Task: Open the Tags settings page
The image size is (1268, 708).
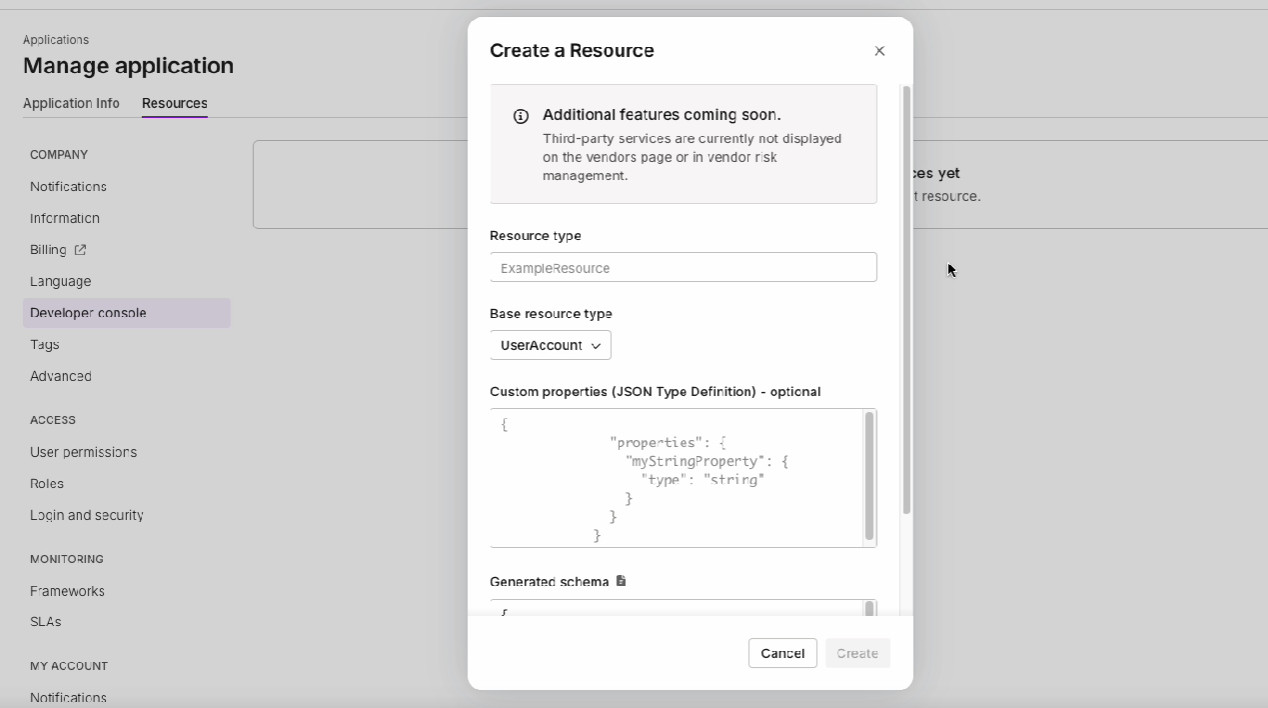Action: [45, 344]
